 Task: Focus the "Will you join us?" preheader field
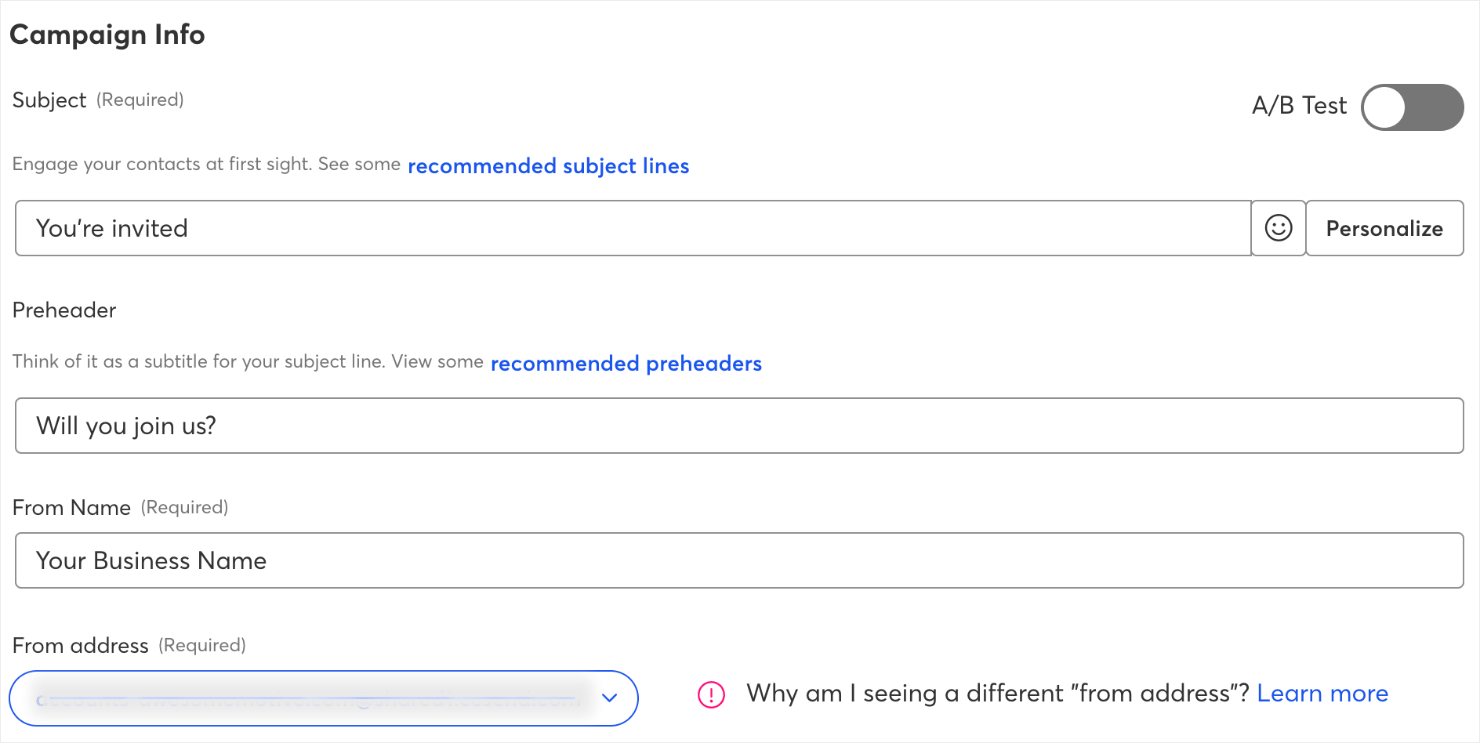pos(739,426)
